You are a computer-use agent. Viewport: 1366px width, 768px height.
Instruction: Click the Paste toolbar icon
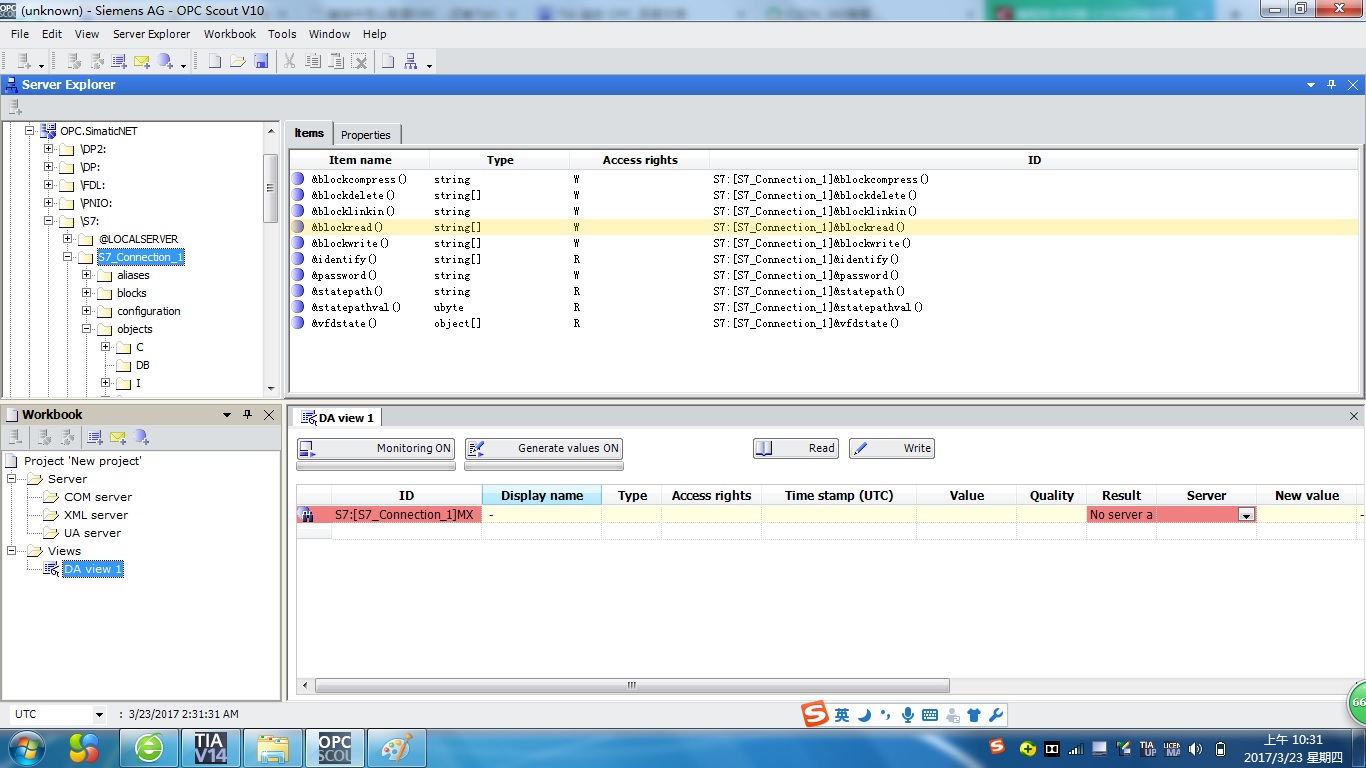tap(336, 61)
